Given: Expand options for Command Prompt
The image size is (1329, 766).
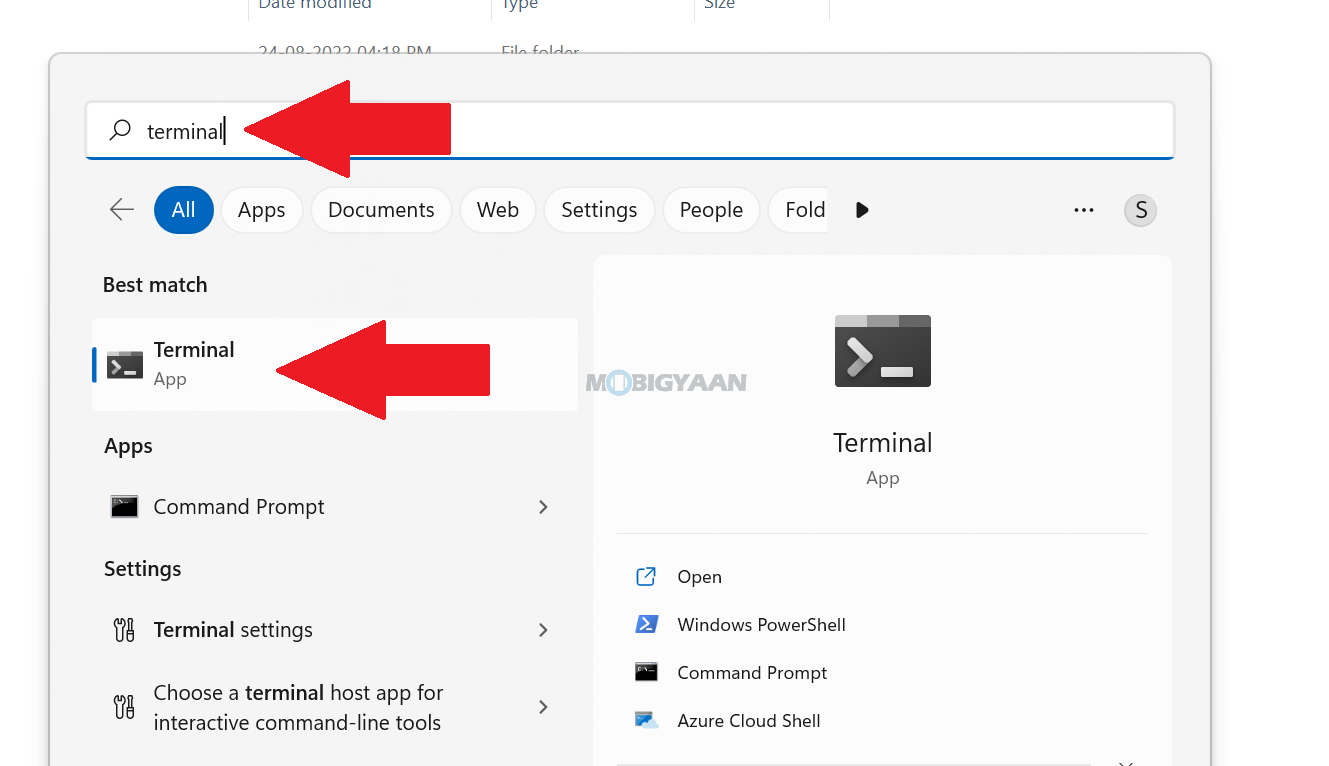Looking at the screenshot, I should (x=543, y=506).
